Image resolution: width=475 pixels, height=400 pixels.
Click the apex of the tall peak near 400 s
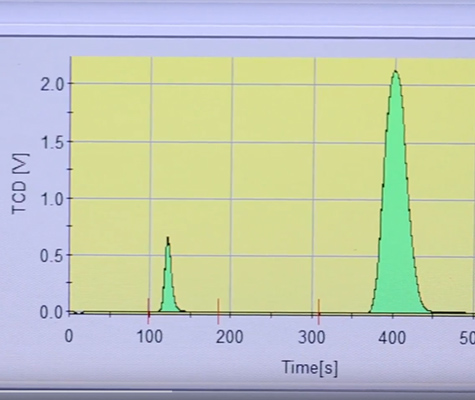coord(396,72)
